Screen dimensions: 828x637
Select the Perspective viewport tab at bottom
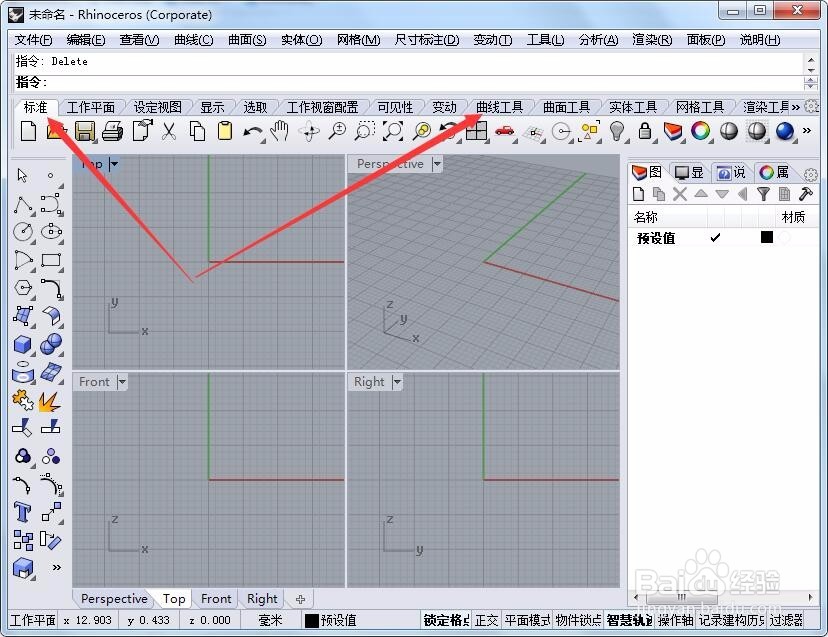pos(114,599)
